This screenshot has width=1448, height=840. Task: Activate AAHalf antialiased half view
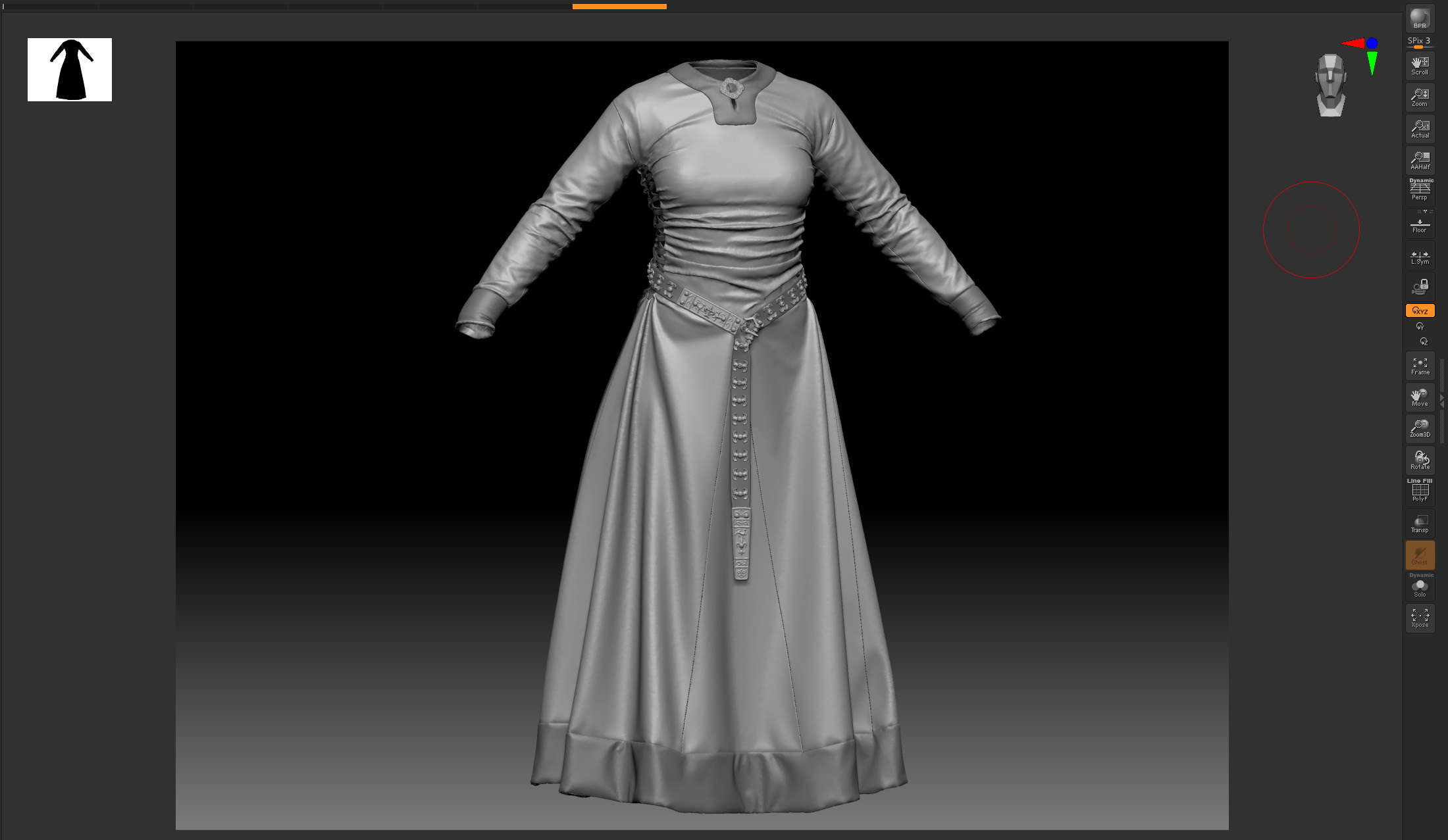[x=1420, y=161]
